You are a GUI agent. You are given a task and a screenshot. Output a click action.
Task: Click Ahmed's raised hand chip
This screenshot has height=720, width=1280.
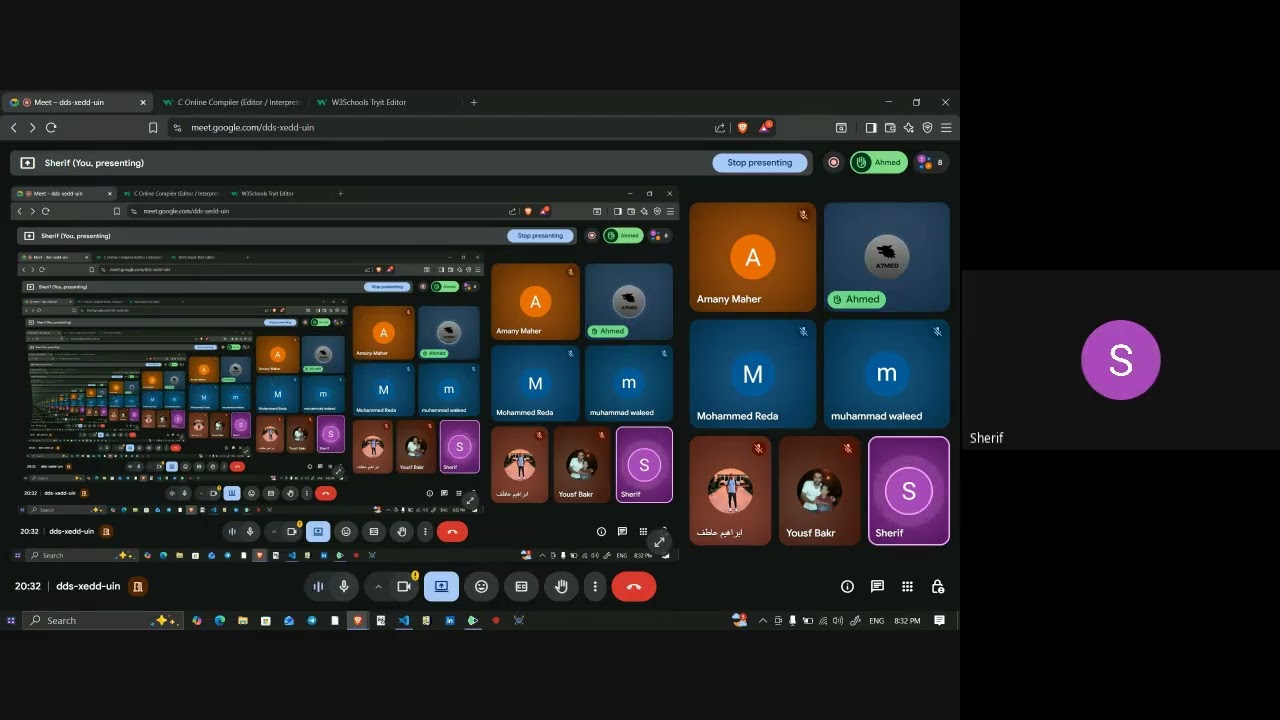tap(879, 162)
